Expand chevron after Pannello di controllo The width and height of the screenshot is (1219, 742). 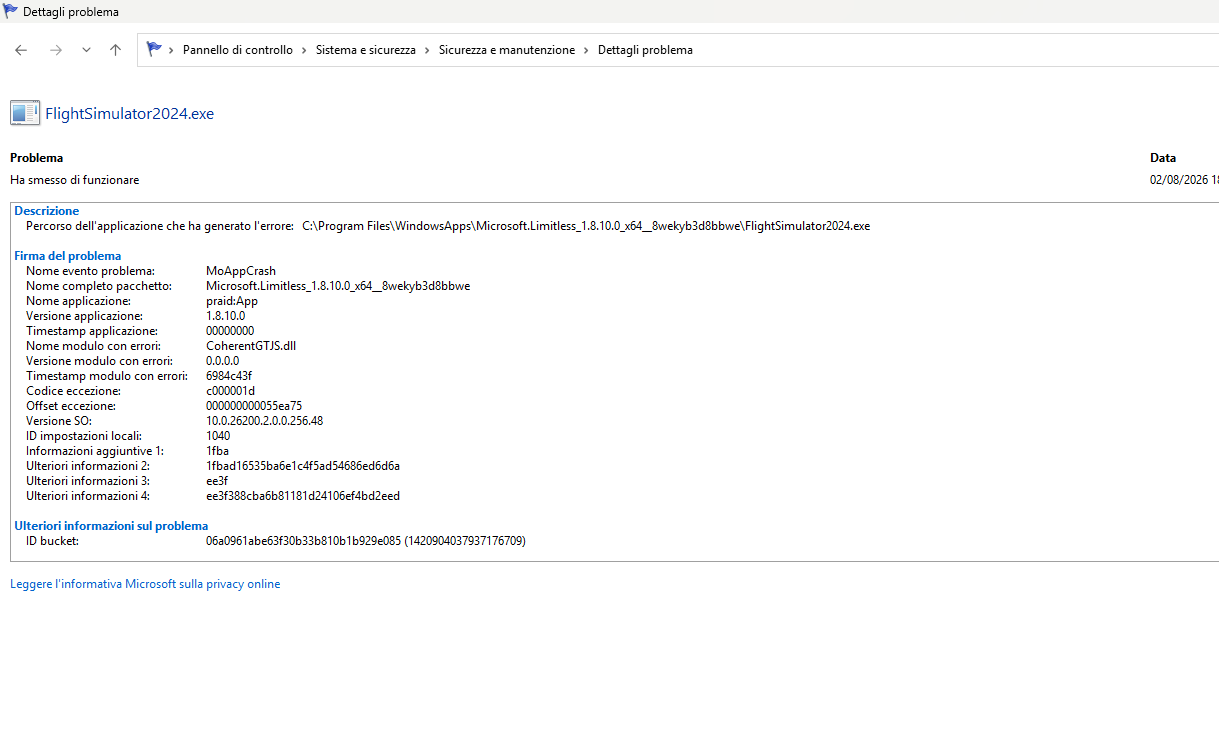click(305, 50)
